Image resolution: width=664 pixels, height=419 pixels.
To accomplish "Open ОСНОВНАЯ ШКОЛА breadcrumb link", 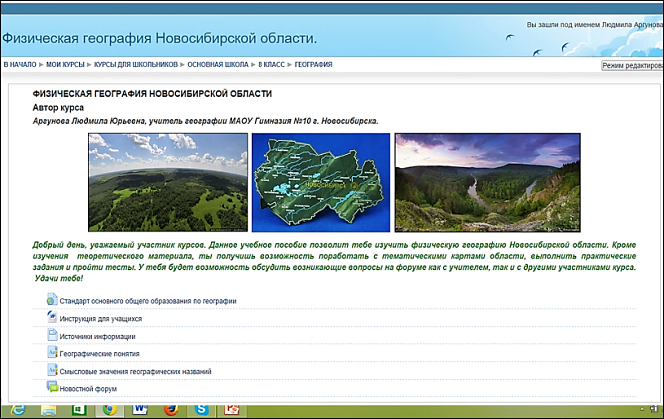I will (218, 65).
